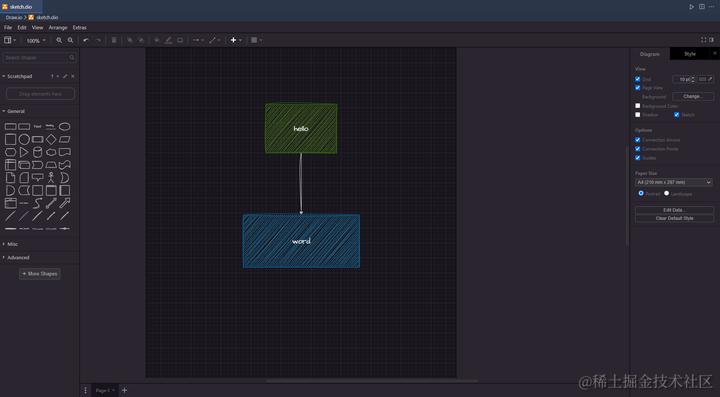This screenshot has height=397, width=720.
Task: Select the Landscape radio button
Action: (x=666, y=193)
